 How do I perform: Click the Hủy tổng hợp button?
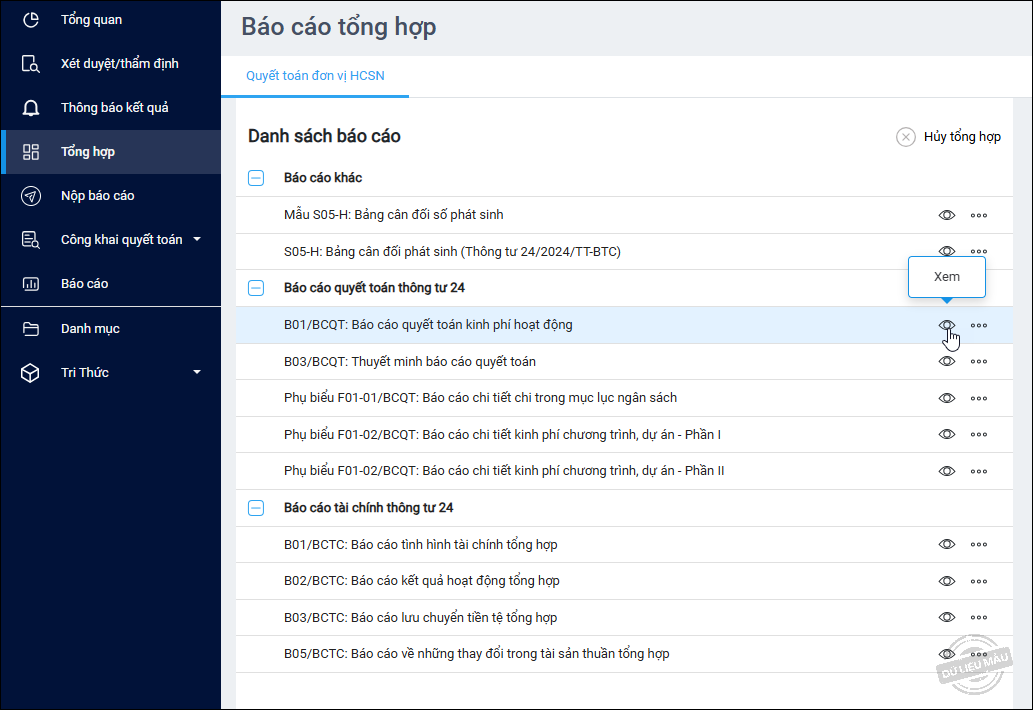coord(949,137)
